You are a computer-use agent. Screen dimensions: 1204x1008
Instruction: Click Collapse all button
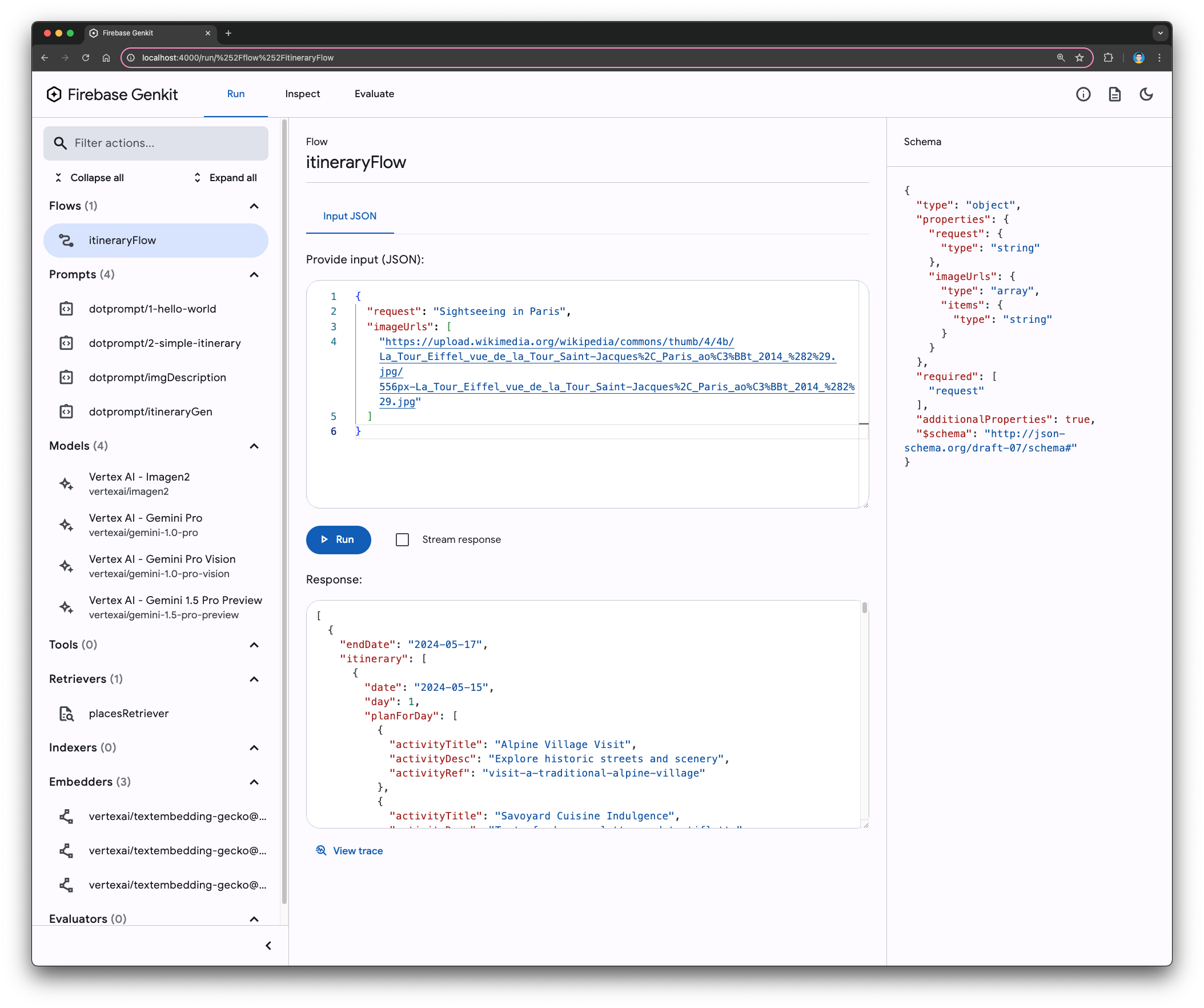tap(90, 178)
